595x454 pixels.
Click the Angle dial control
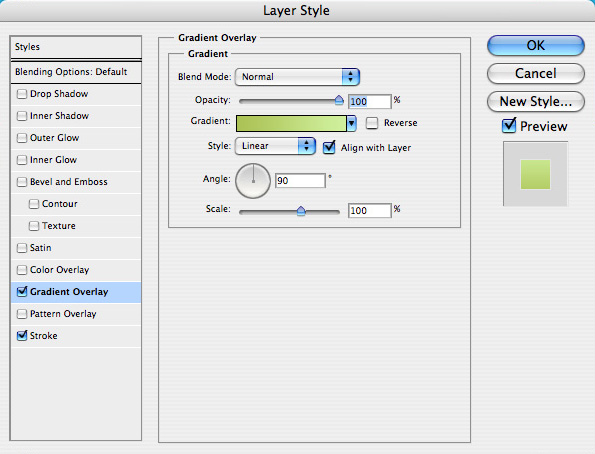(253, 181)
